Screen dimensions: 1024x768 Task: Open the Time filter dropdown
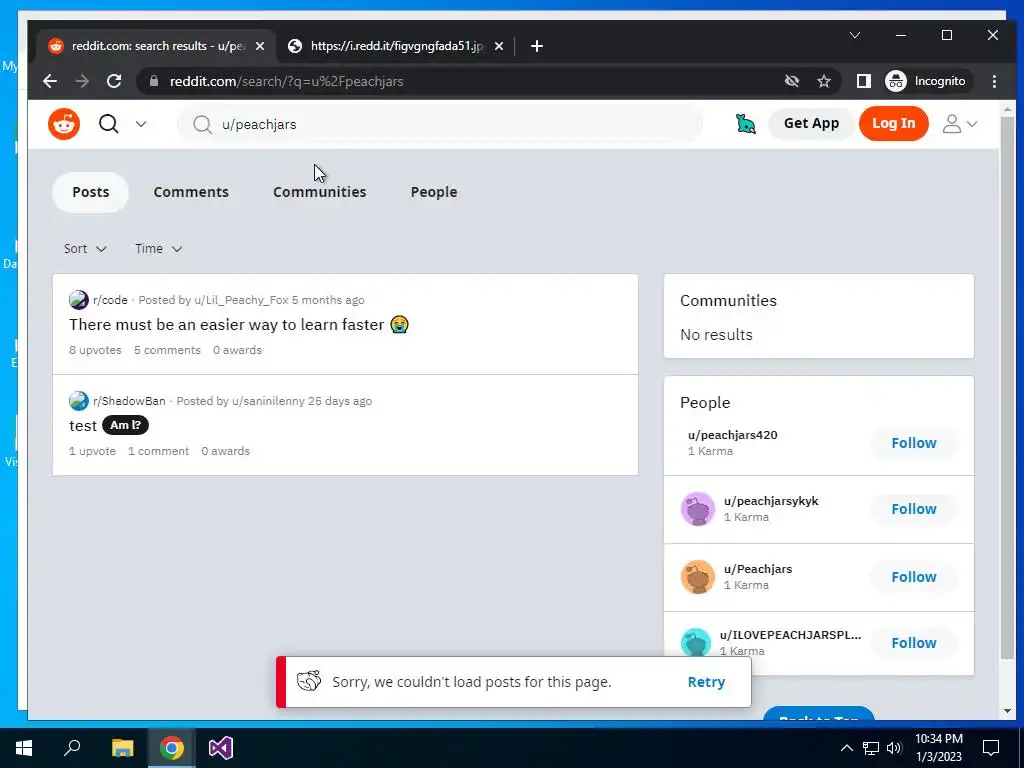(x=158, y=249)
